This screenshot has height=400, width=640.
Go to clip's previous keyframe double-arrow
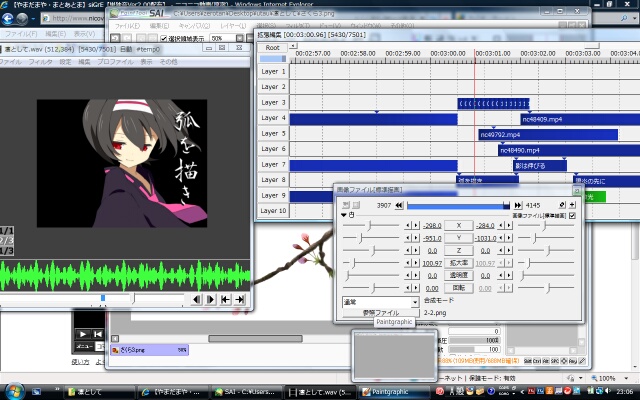coord(399,205)
